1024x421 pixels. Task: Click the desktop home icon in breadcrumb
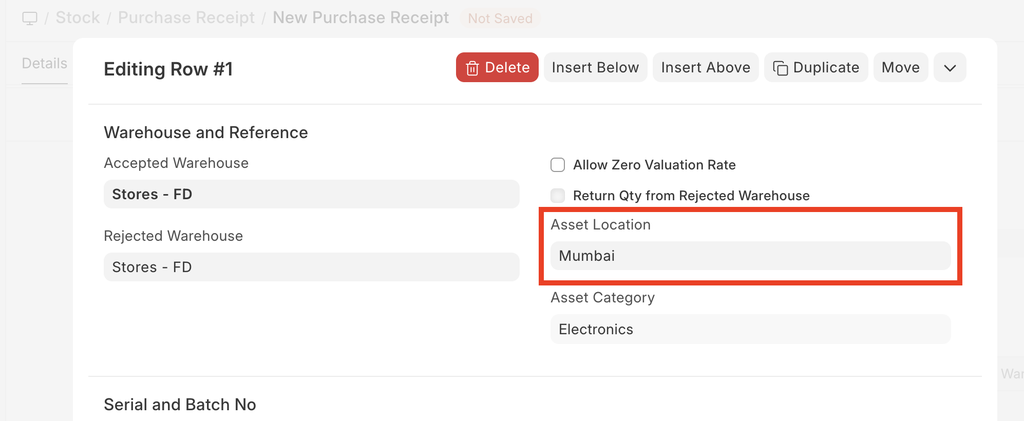tap(30, 18)
